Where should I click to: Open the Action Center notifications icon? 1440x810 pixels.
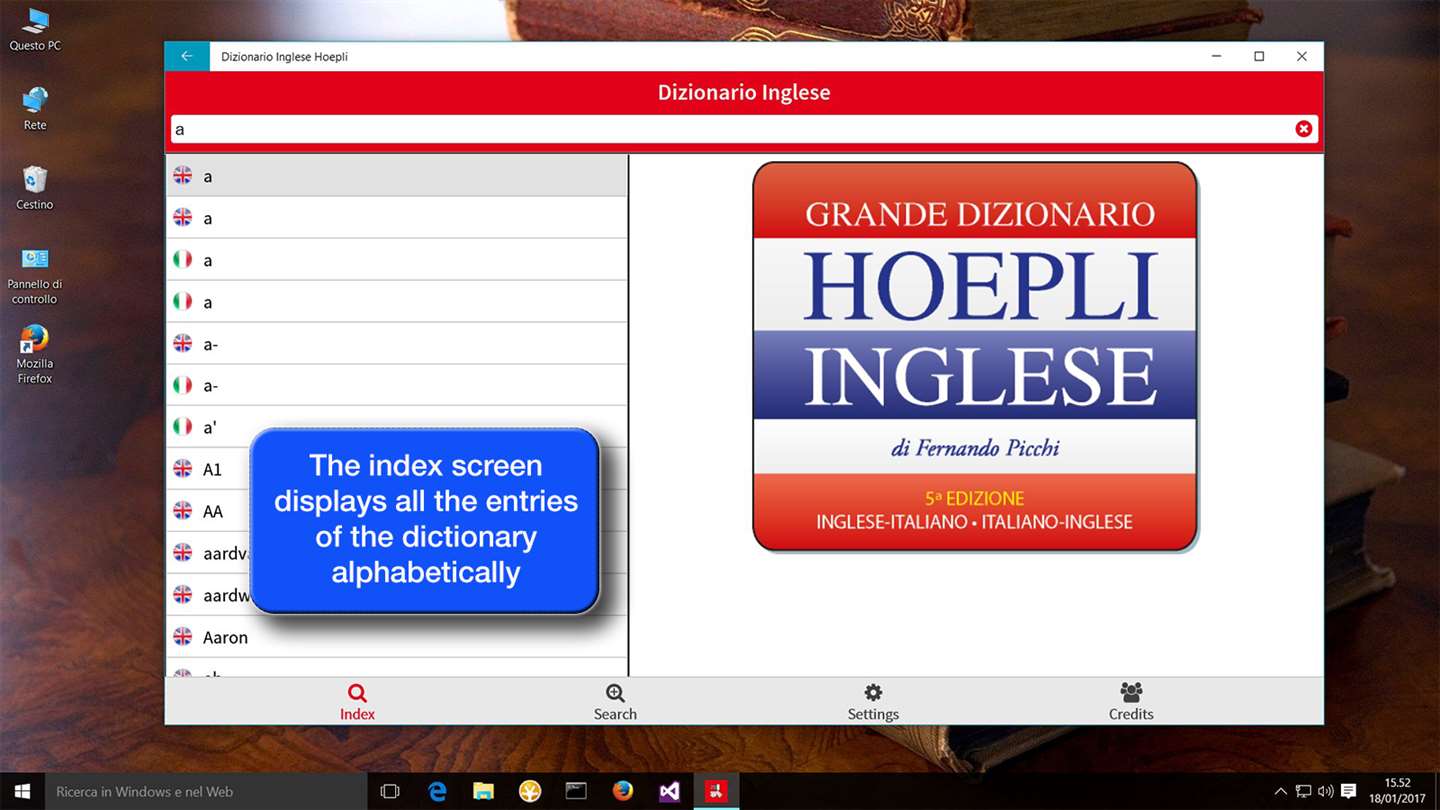(x=1348, y=791)
